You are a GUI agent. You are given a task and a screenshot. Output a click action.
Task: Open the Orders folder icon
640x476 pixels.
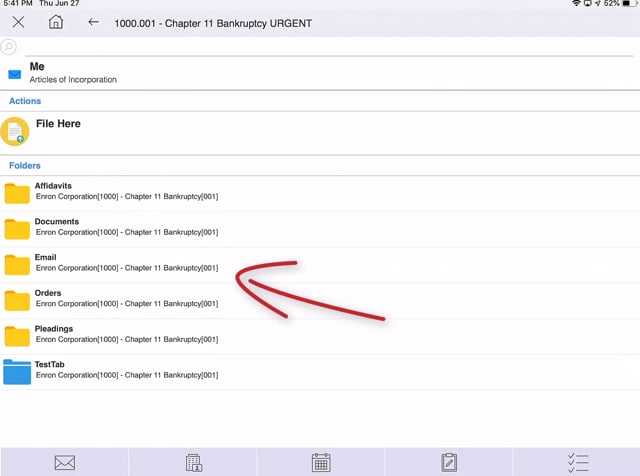pos(17,300)
